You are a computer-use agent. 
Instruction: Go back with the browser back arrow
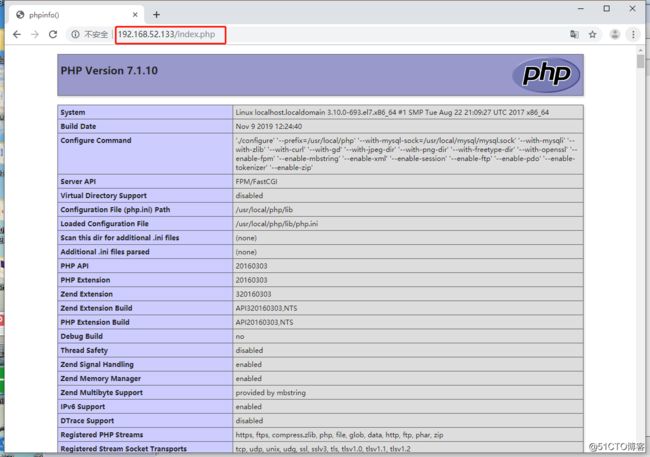[17, 34]
